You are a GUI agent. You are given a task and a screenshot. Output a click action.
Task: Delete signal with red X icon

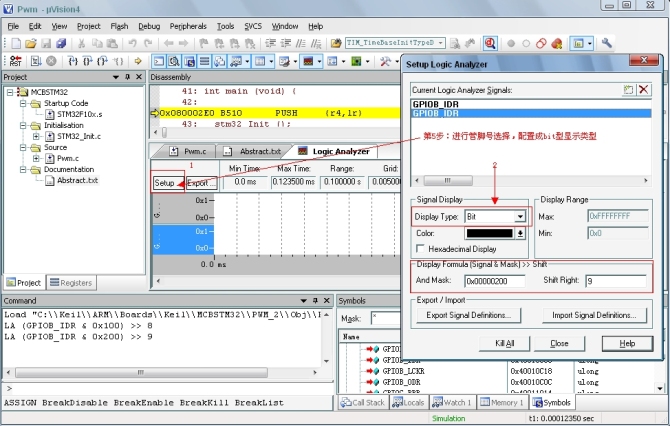pos(644,90)
